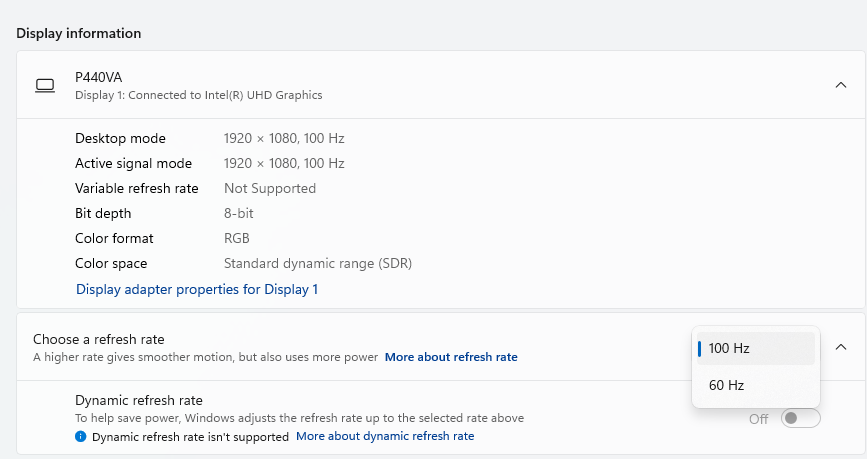Click the Active signal mode label
The height and width of the screenshot is (459, 867).
pyautogui.click(x=133, y=163)
